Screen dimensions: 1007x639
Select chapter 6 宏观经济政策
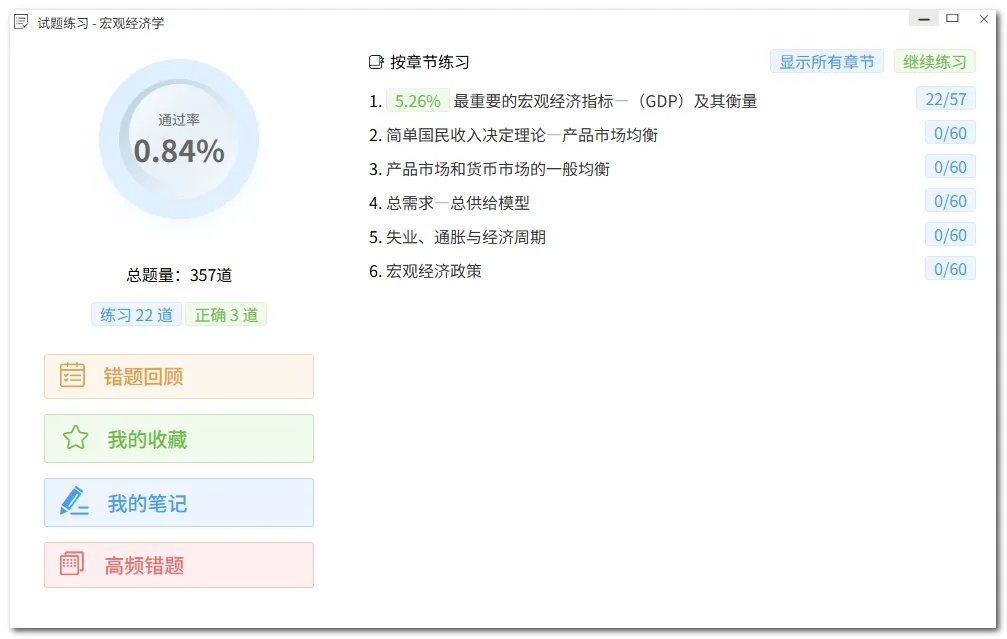coord(434,271)
